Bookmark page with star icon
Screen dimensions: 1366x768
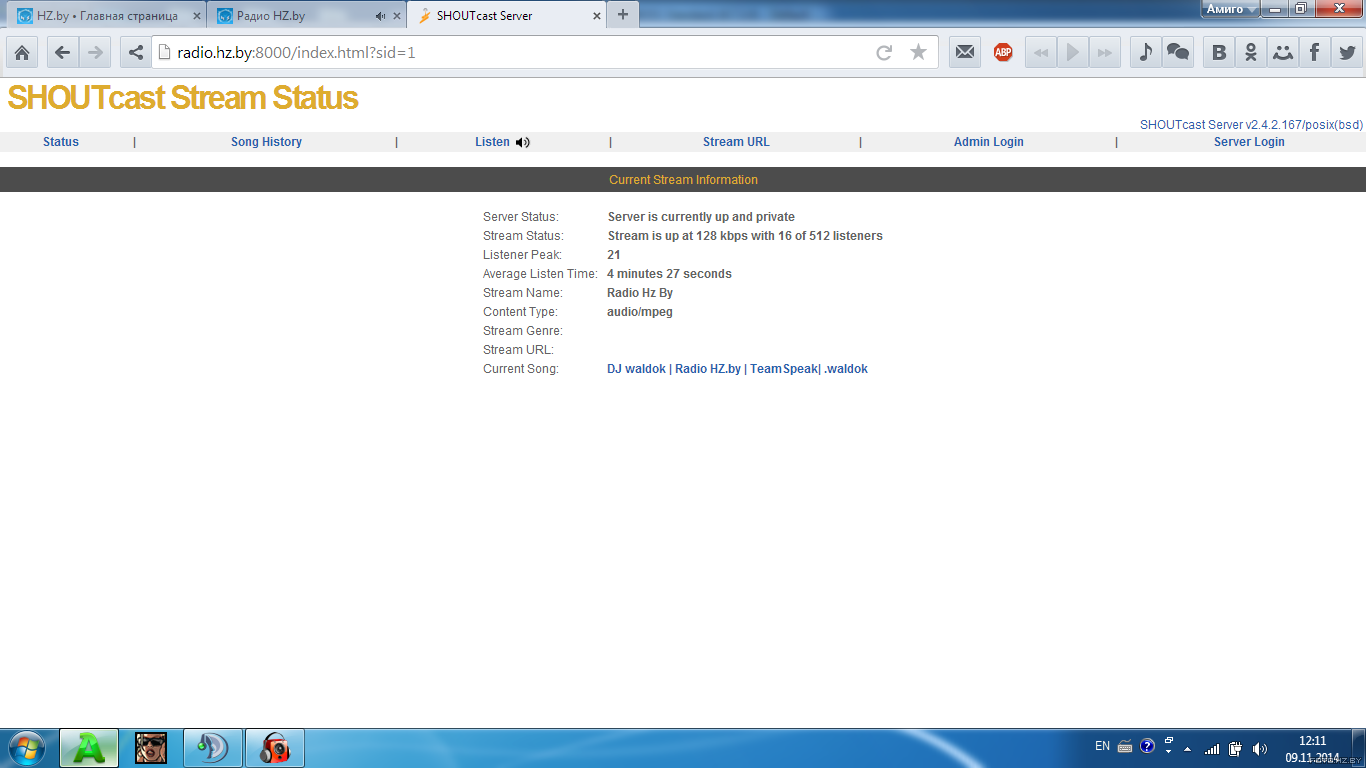click(x=918, y=52)
